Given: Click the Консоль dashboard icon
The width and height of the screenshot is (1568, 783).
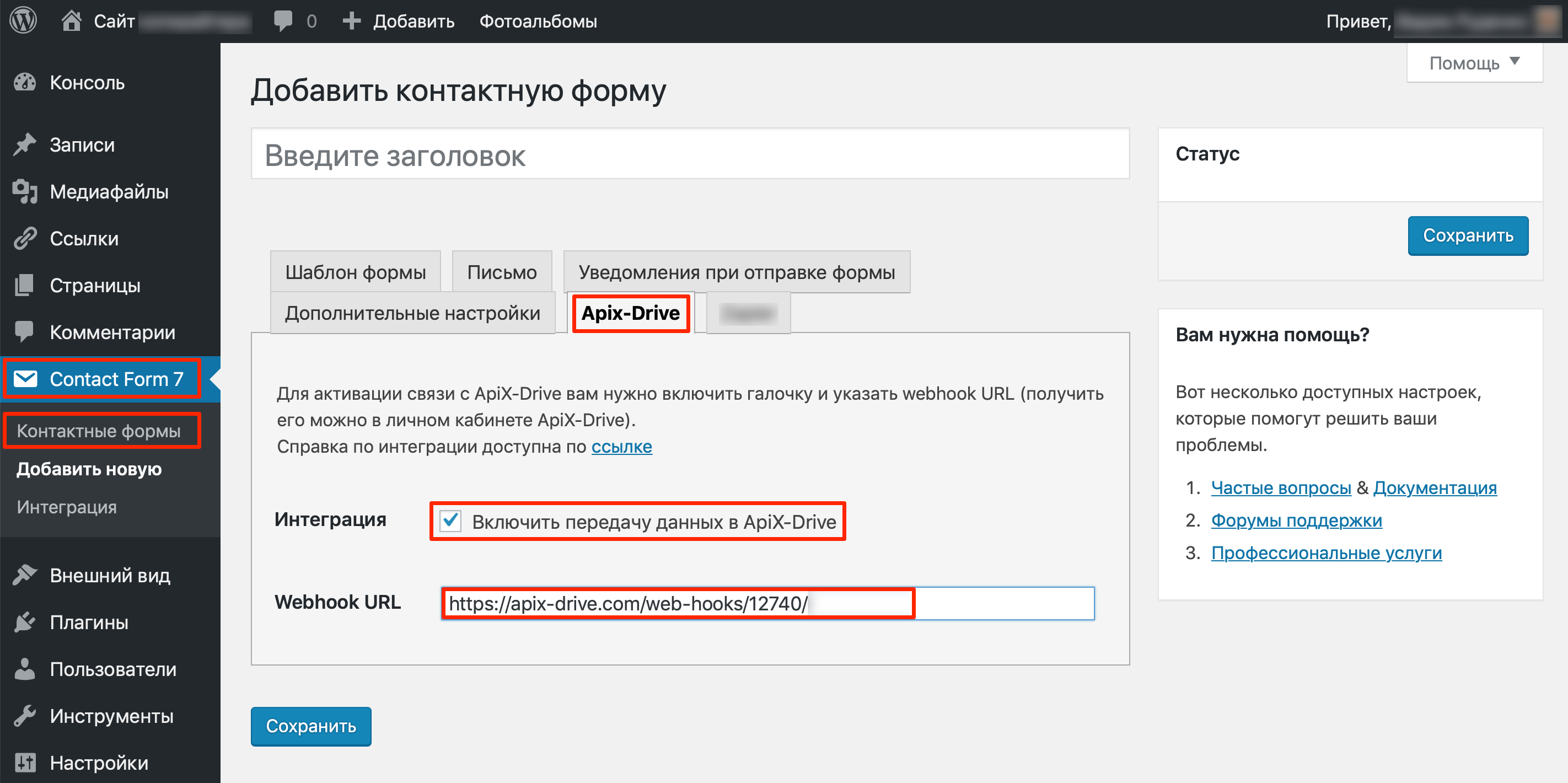Looking at the screenshot, I should click(x=25, y=82).
